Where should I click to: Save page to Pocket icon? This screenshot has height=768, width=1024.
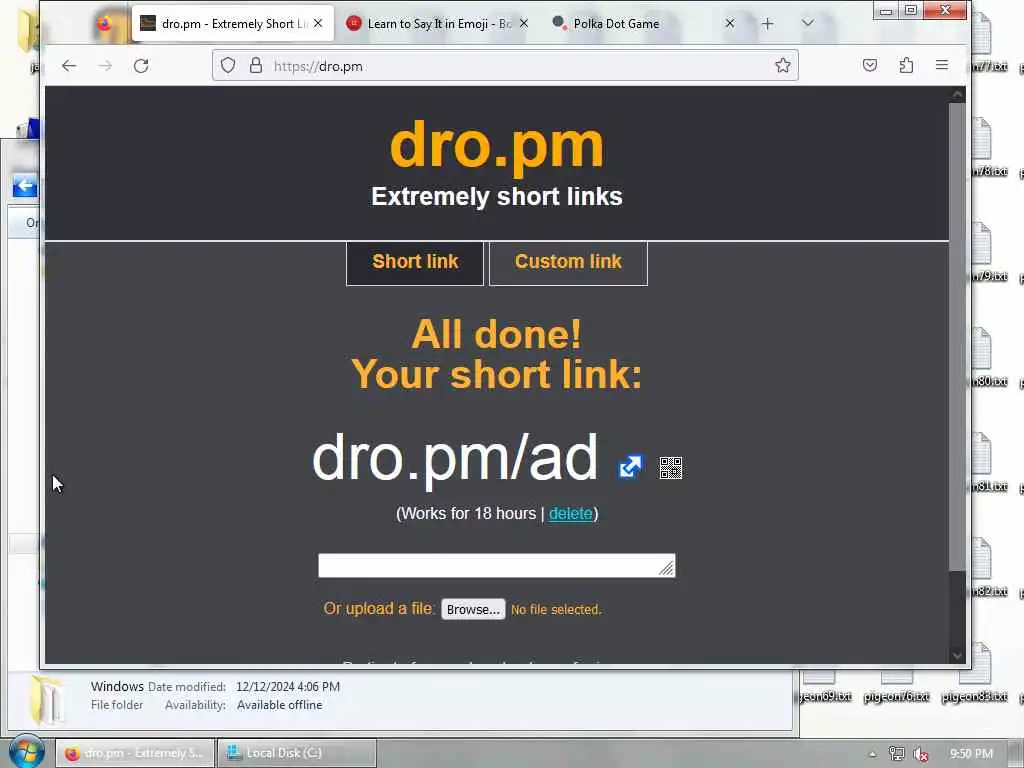(x=869, y=65)
